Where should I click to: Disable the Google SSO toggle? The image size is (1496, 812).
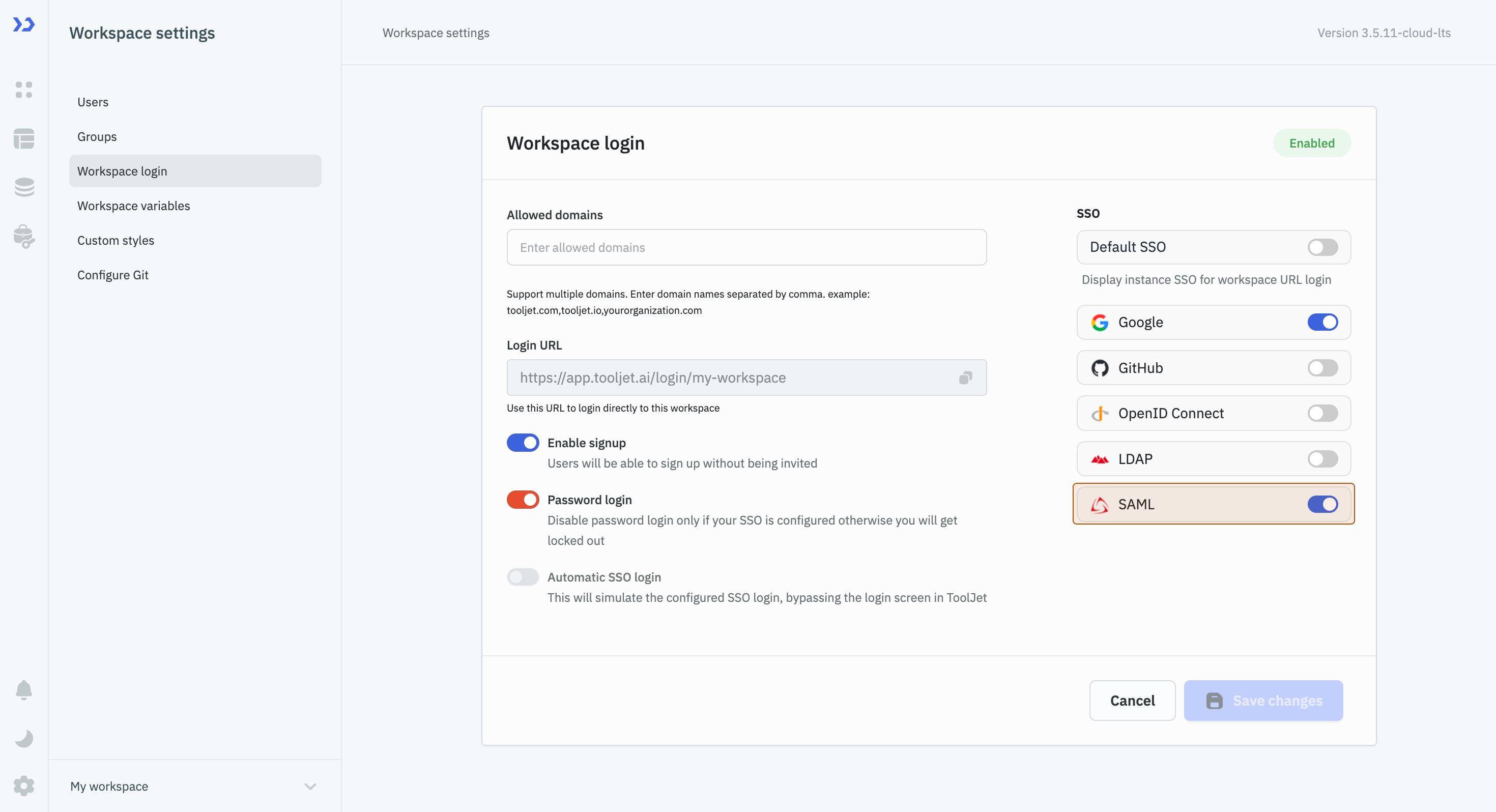tap(1322, 323)
